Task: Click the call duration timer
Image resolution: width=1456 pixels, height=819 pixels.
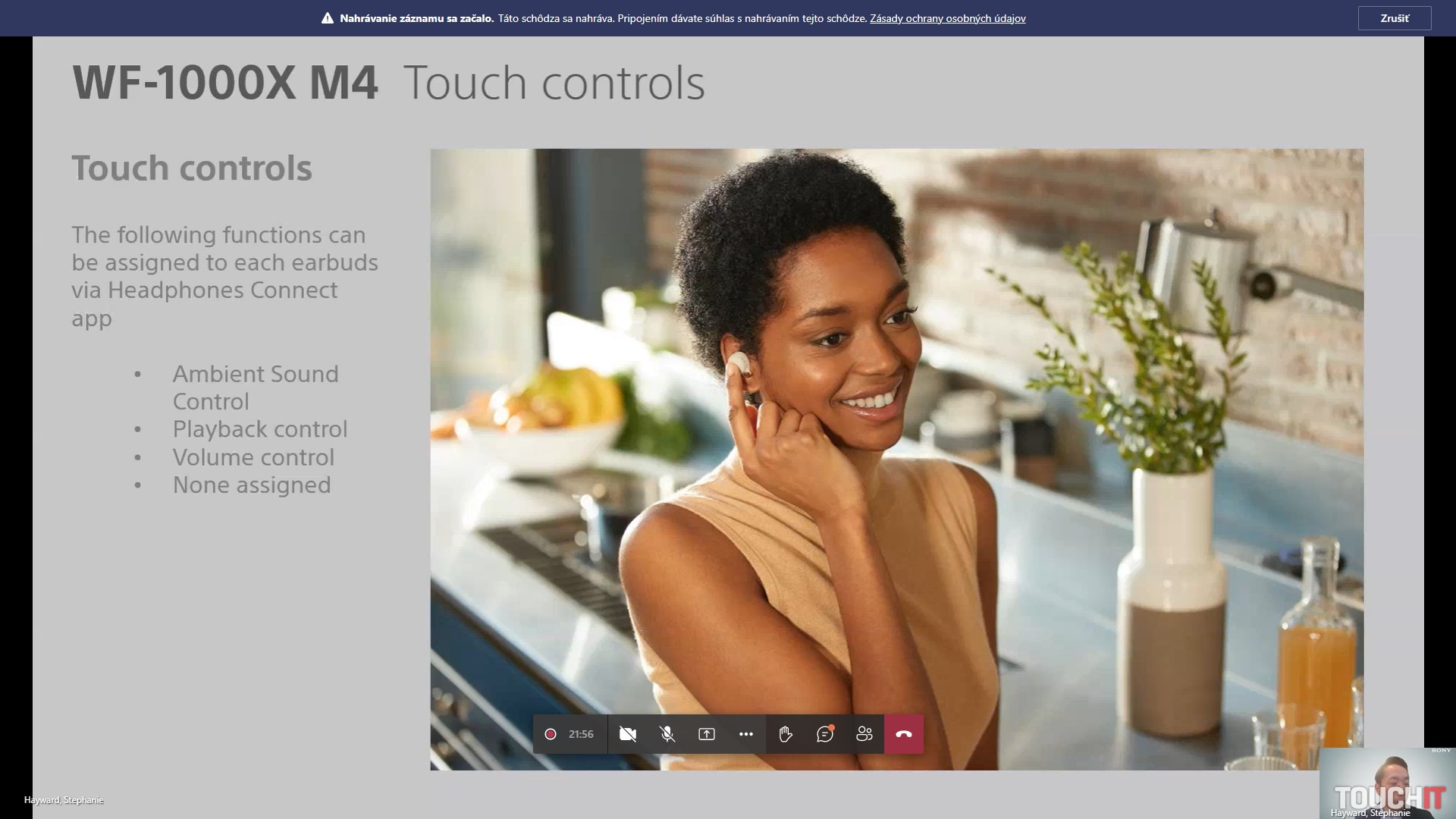Action: (x=581, y=734)
